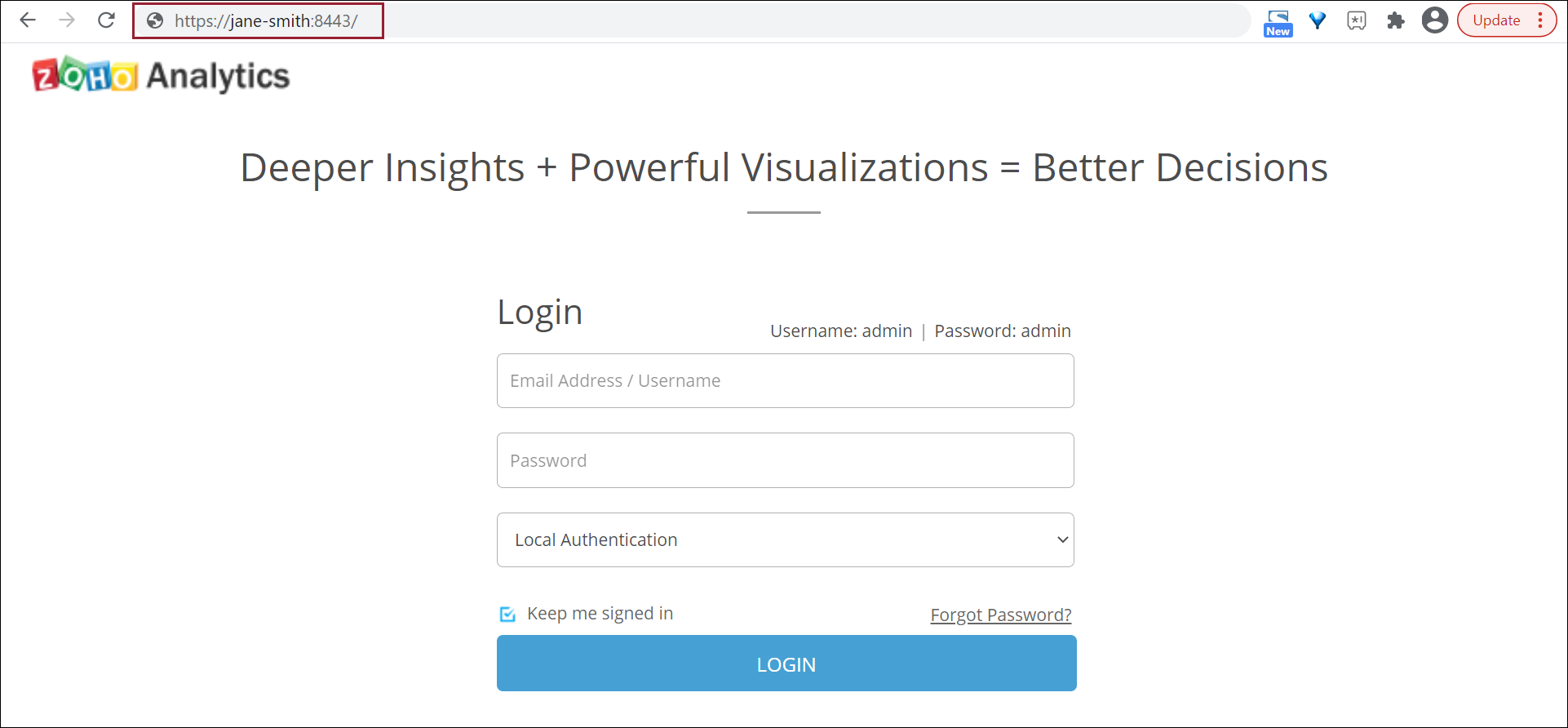The image size is (1568, 728).
Task: Click the Zoho Analytics logo
Action: [161, 75]
